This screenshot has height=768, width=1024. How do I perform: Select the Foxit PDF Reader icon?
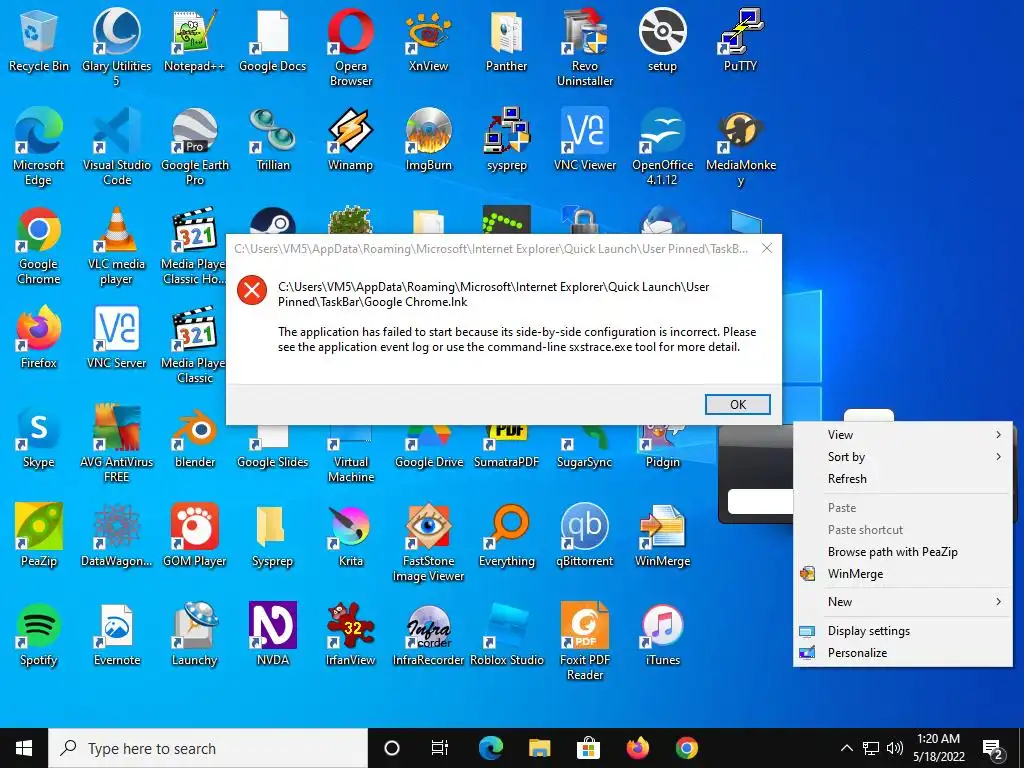[584, 641]
